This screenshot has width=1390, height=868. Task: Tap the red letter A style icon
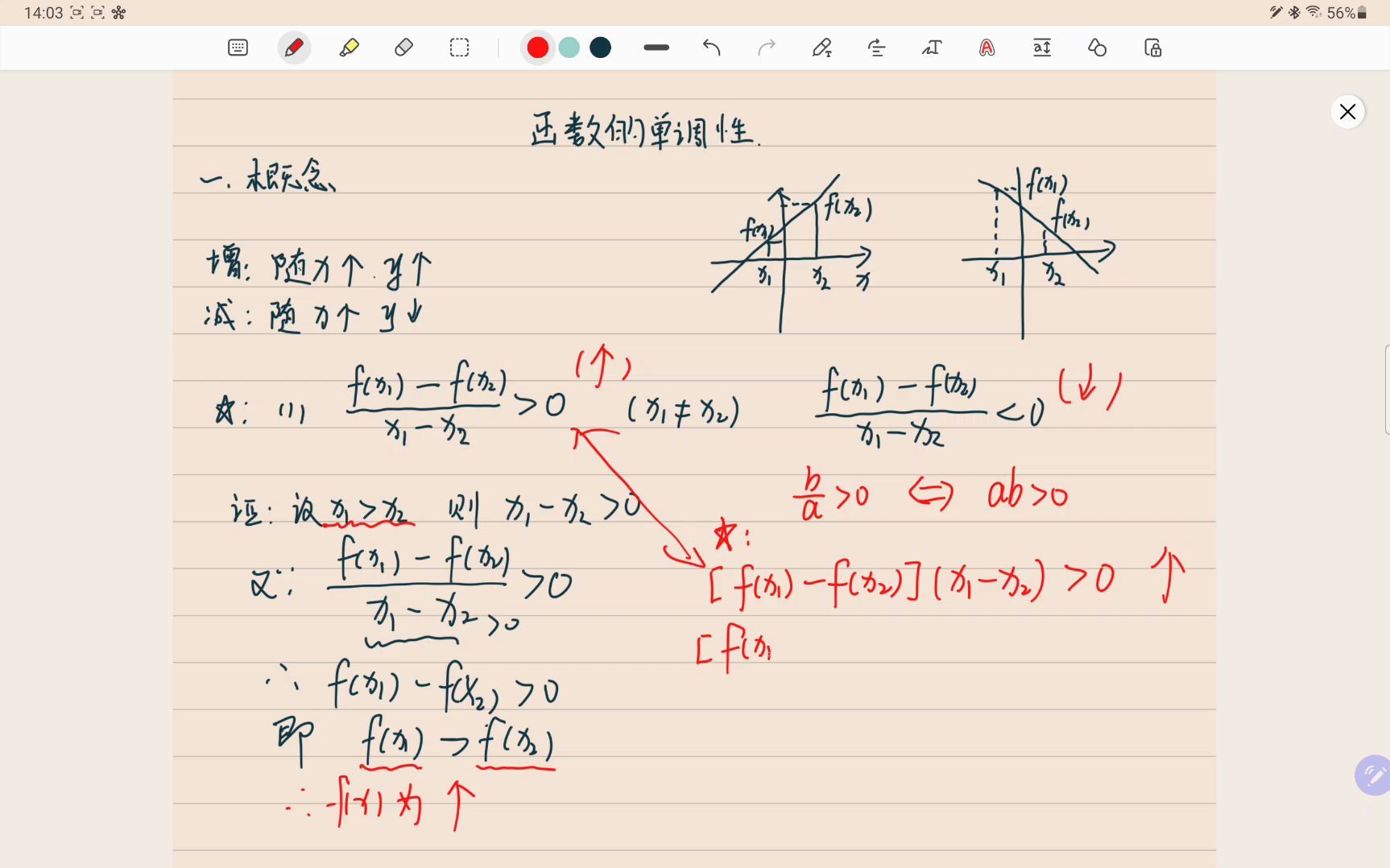pos(987,48)
